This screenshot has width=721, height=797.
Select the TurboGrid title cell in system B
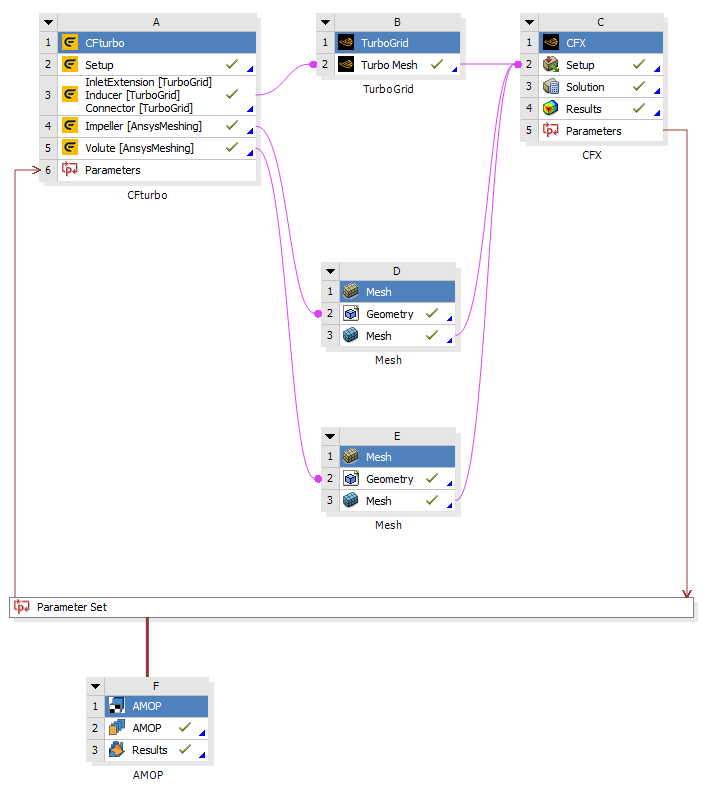(398, 43)
